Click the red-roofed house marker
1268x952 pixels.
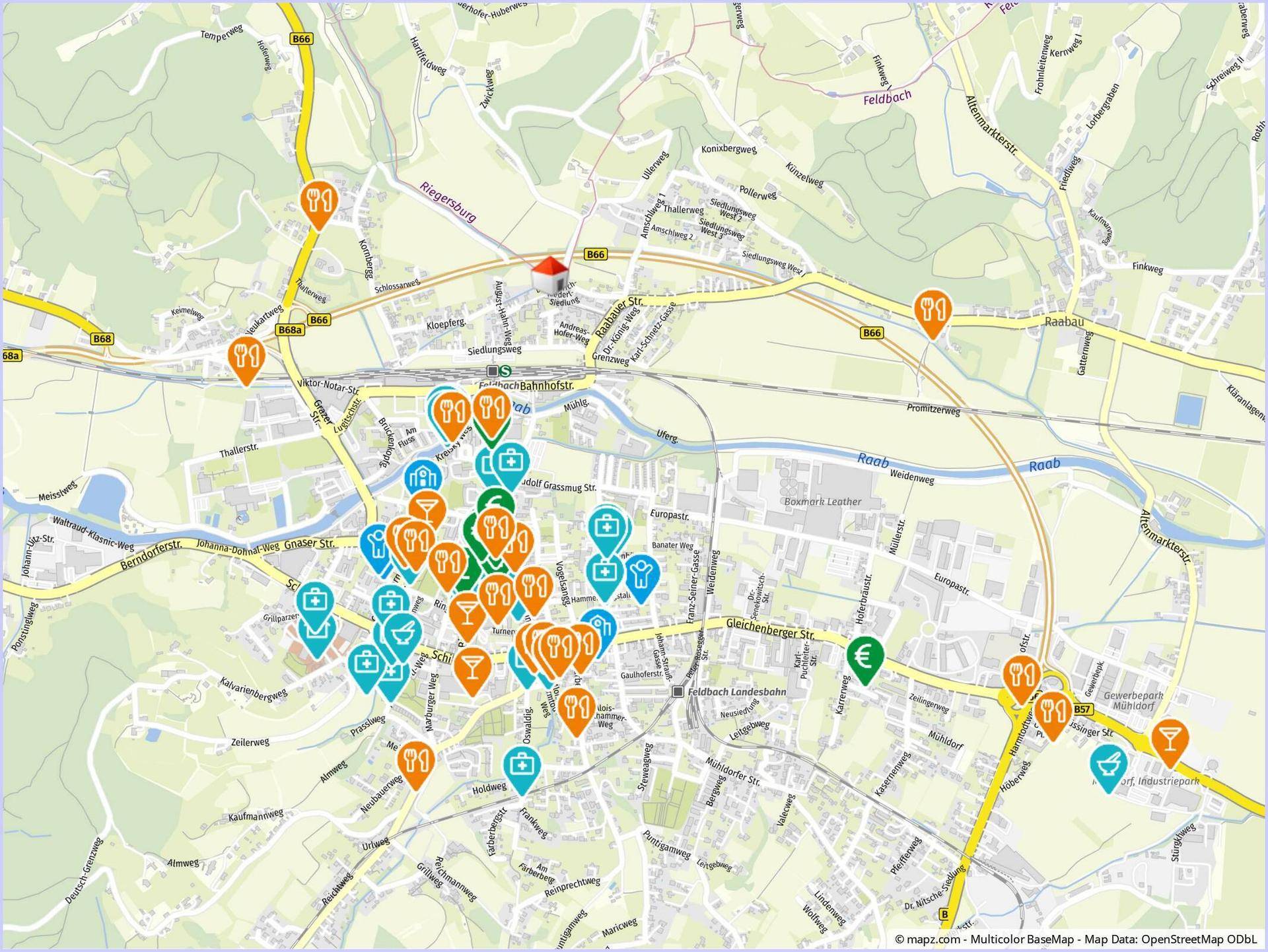pos(550,275)
